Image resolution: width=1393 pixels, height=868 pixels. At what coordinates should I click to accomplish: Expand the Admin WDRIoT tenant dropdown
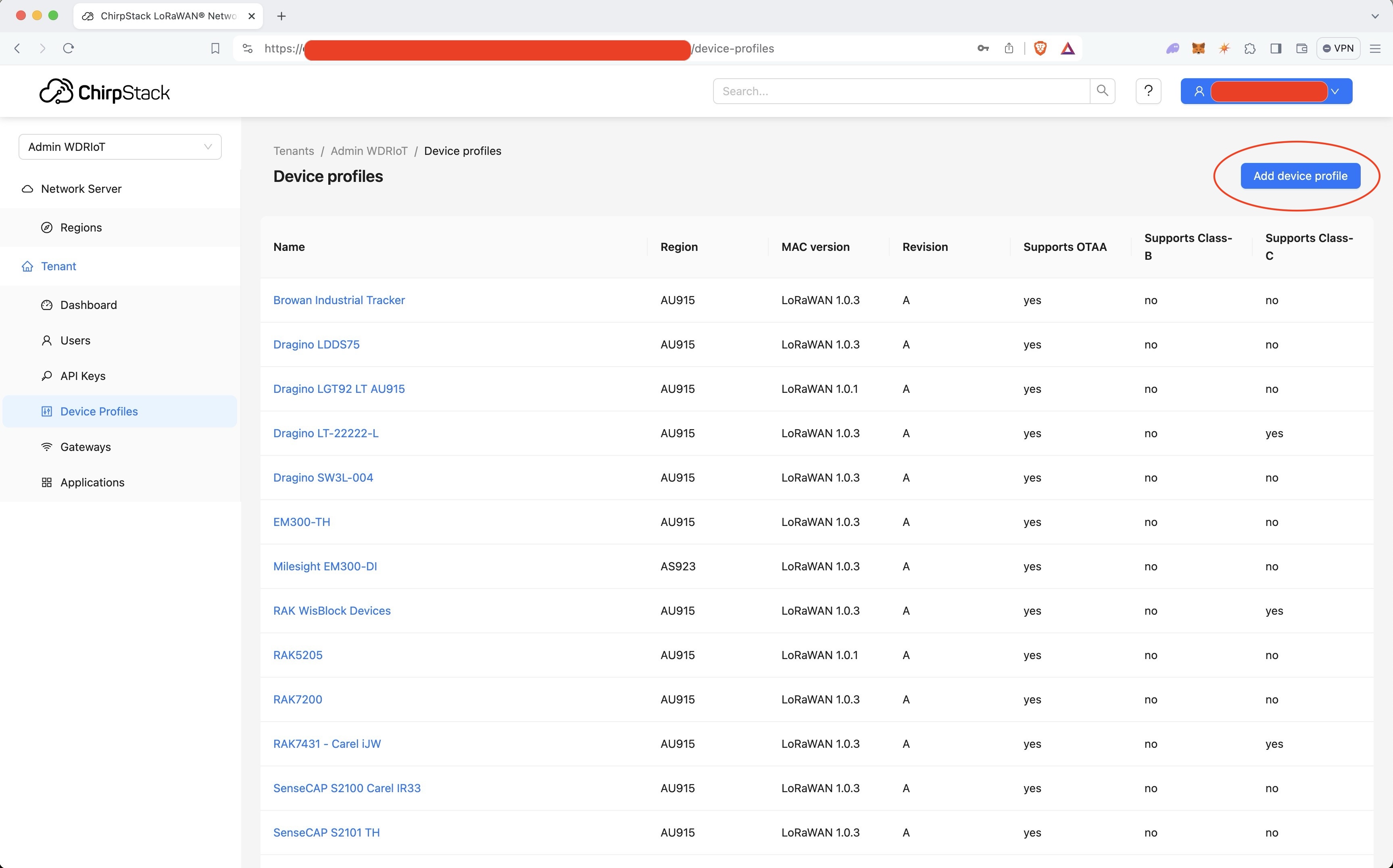pos(120,147)
